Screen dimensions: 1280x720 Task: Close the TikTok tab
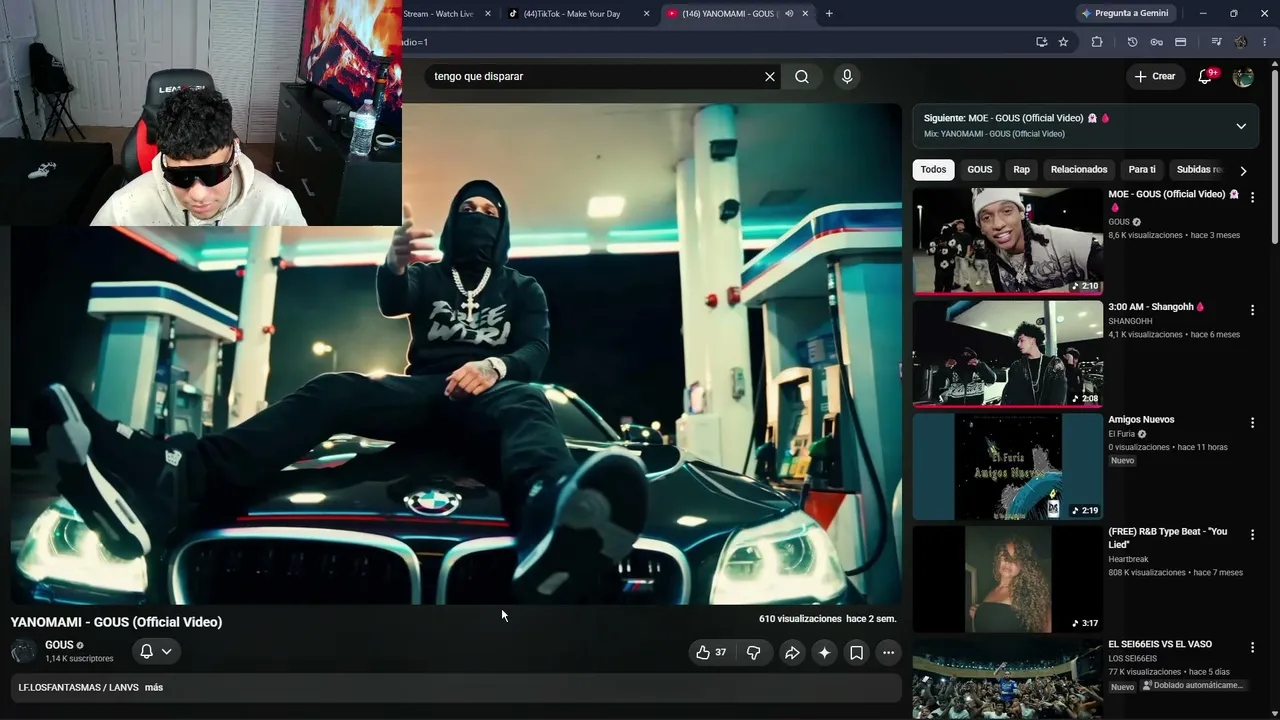[x=646, y=14]
